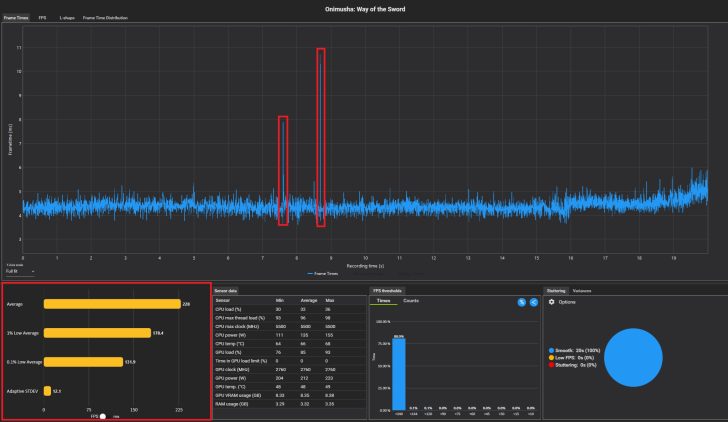Click the Min column header in the sensor table

click(280, 300)
